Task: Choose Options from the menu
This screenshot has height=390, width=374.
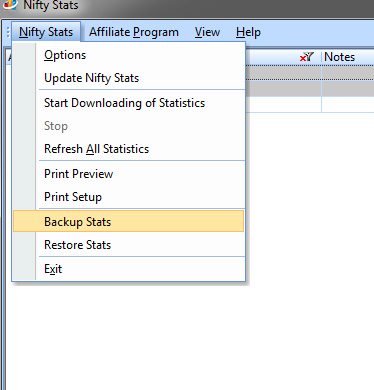Action: click(128, 55)
